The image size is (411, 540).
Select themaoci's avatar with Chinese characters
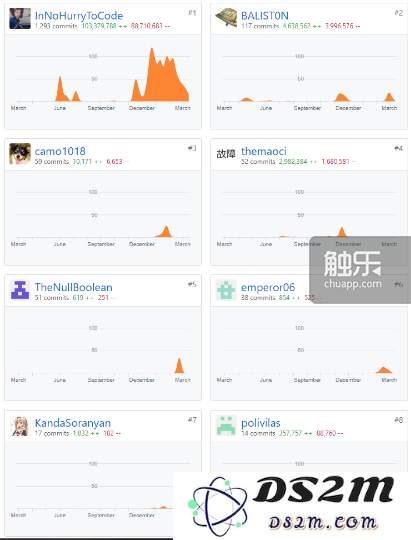(226, 154)
